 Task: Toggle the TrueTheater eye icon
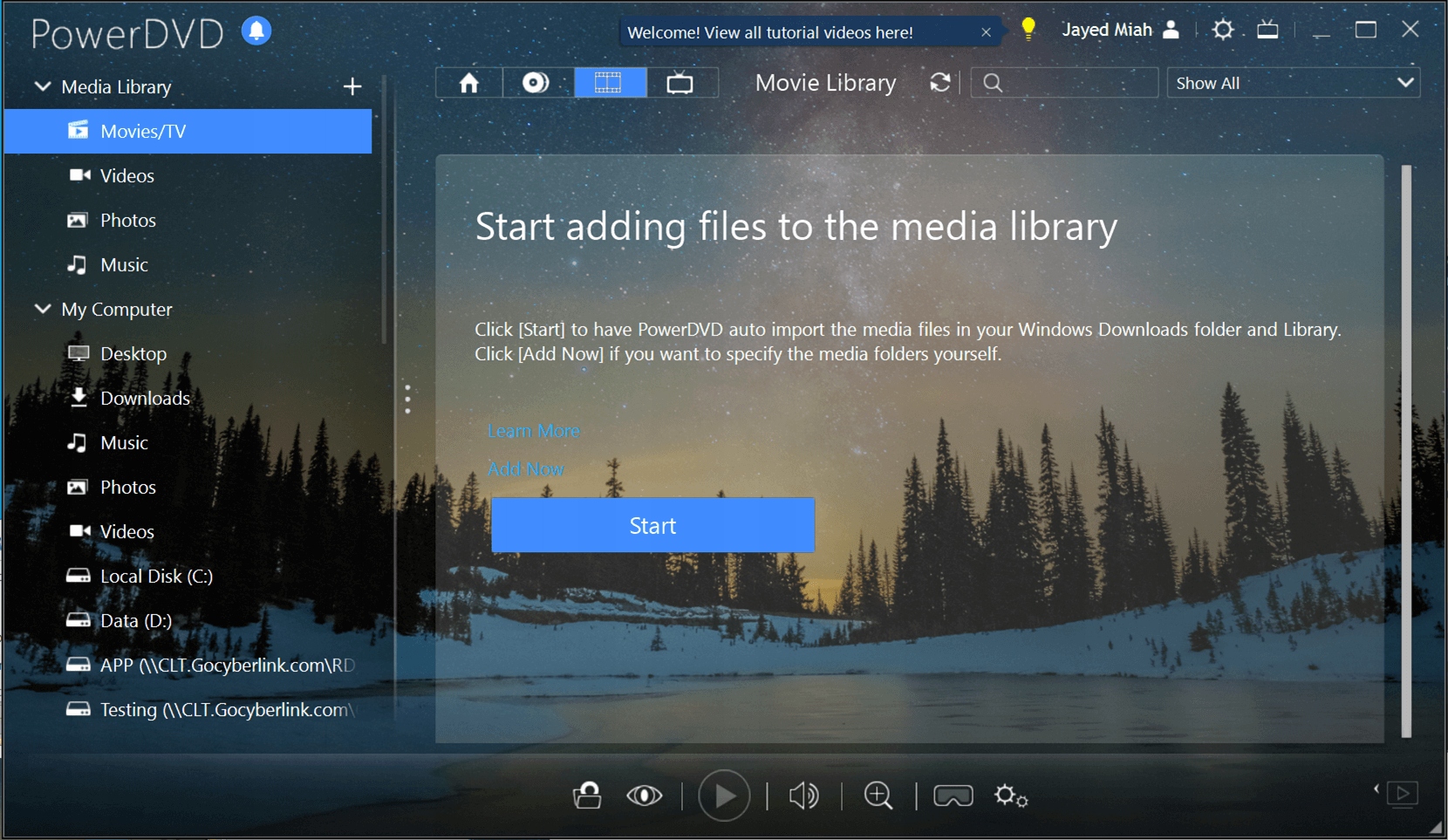coord(645,796)
